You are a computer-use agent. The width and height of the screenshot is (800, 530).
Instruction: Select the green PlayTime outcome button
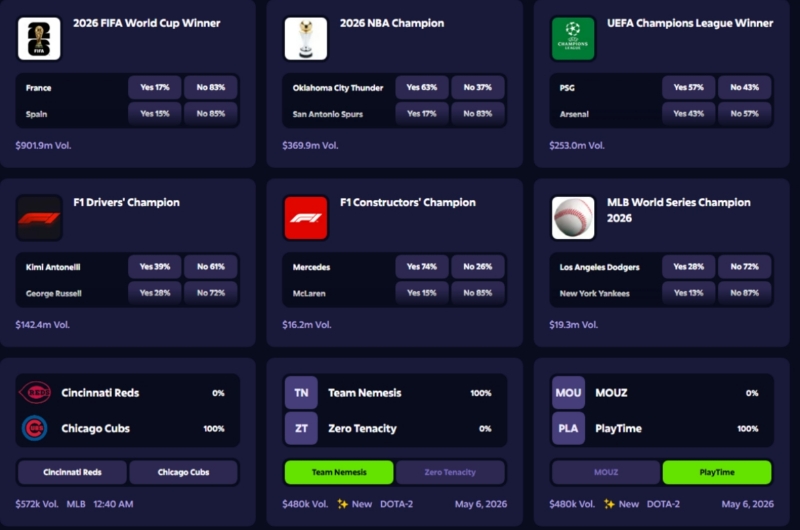click(717, 472)
